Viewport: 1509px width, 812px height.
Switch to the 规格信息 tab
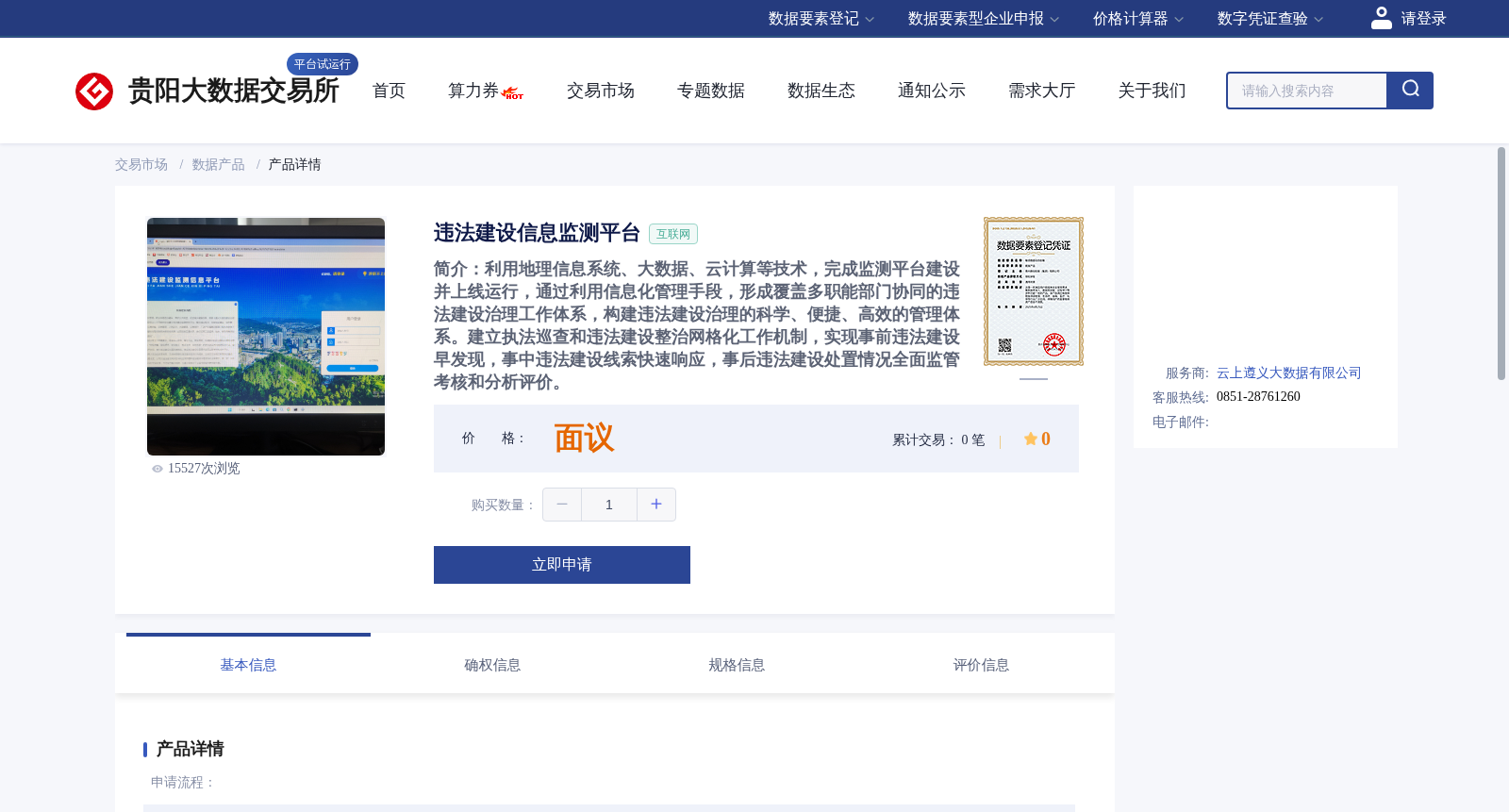pyautogui.click(x=737, y=665)
